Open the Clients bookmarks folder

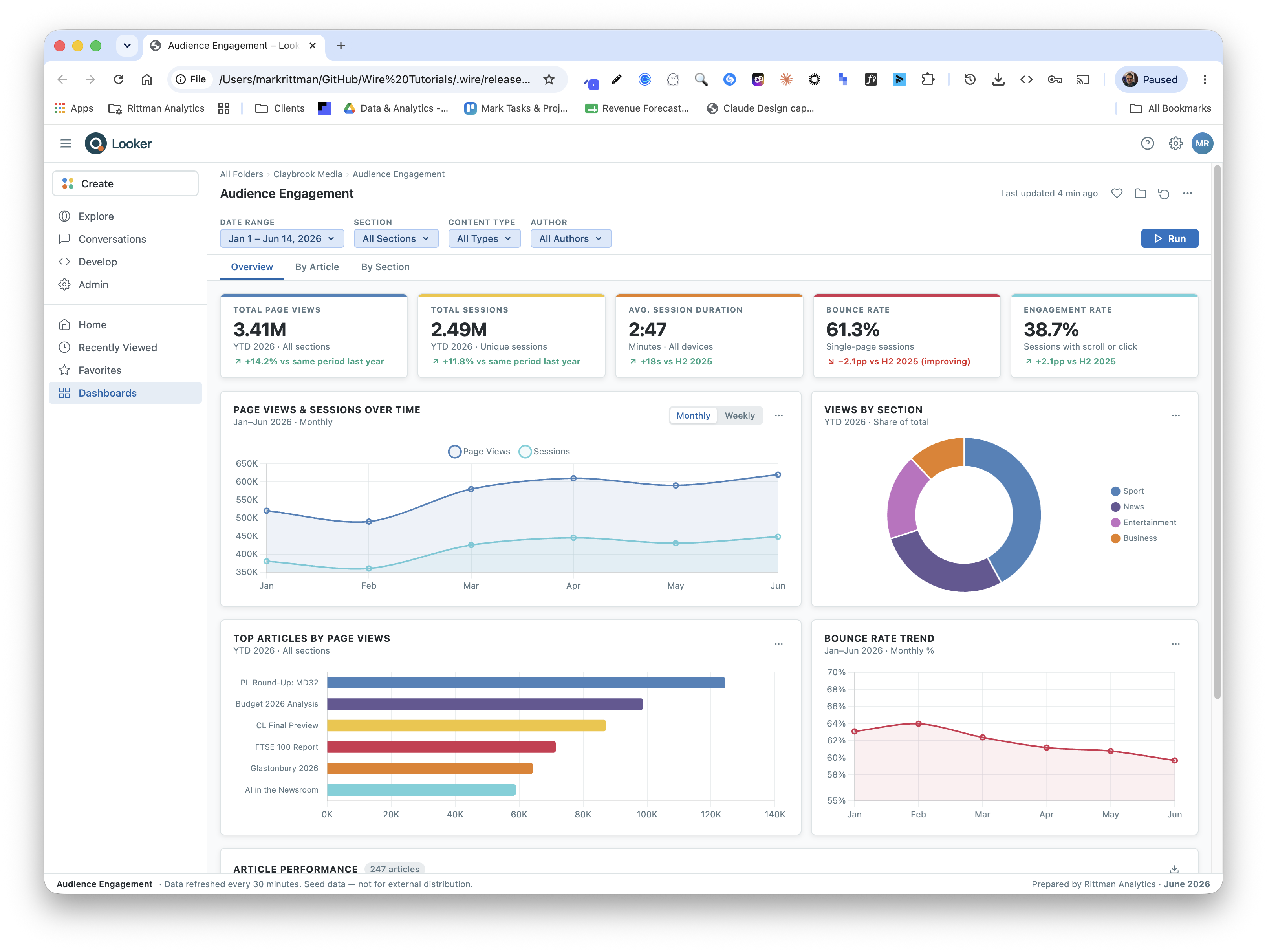[280, 108]
